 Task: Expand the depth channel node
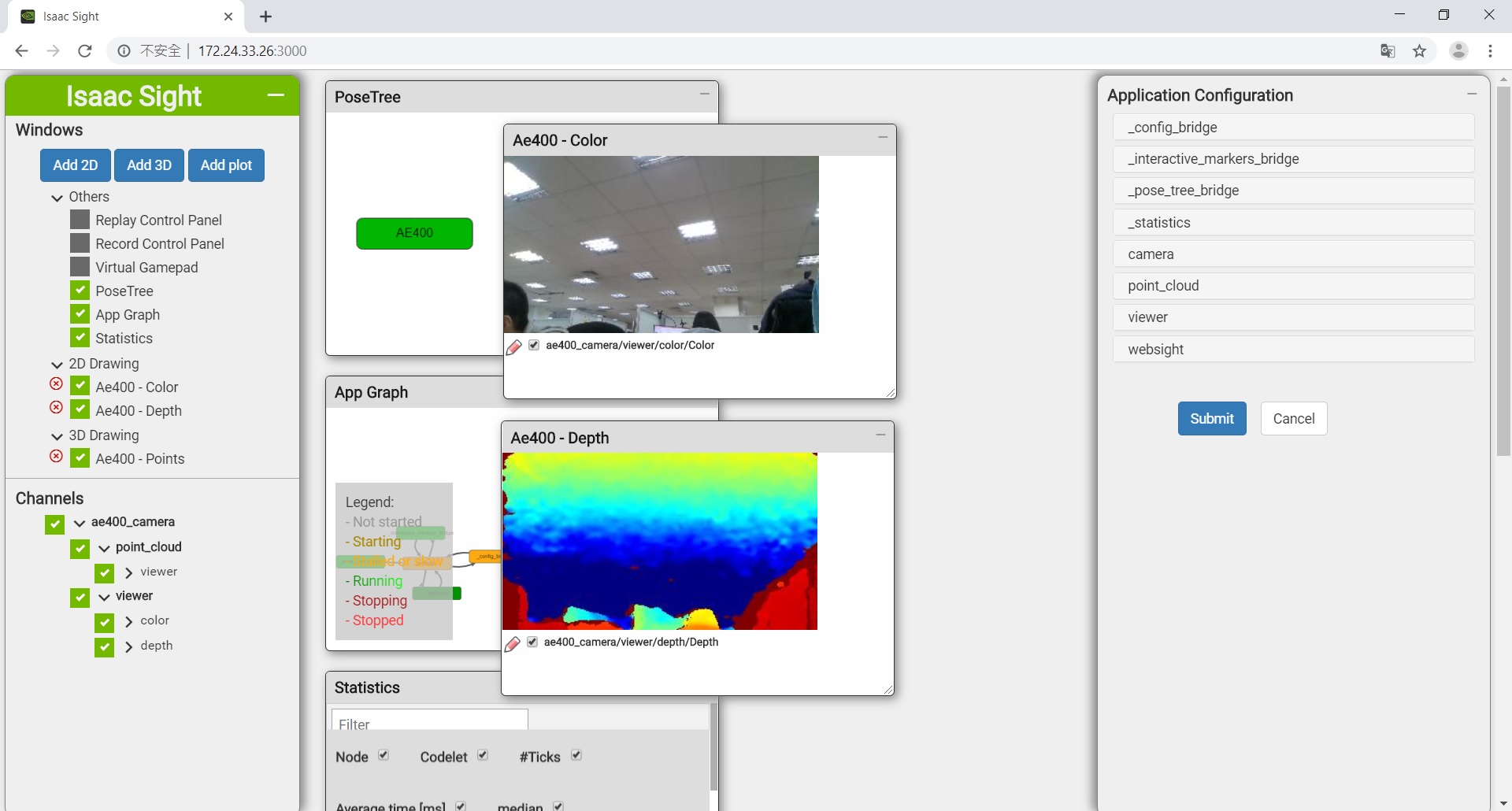tap(129, 646)
